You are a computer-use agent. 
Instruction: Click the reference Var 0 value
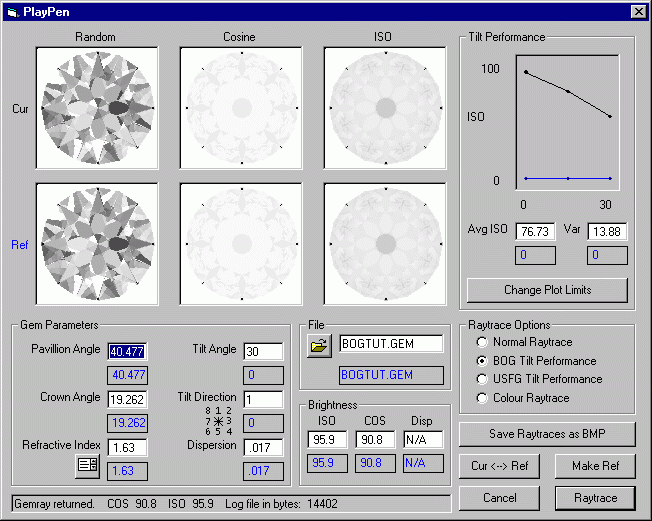click(x=607, y=255)
